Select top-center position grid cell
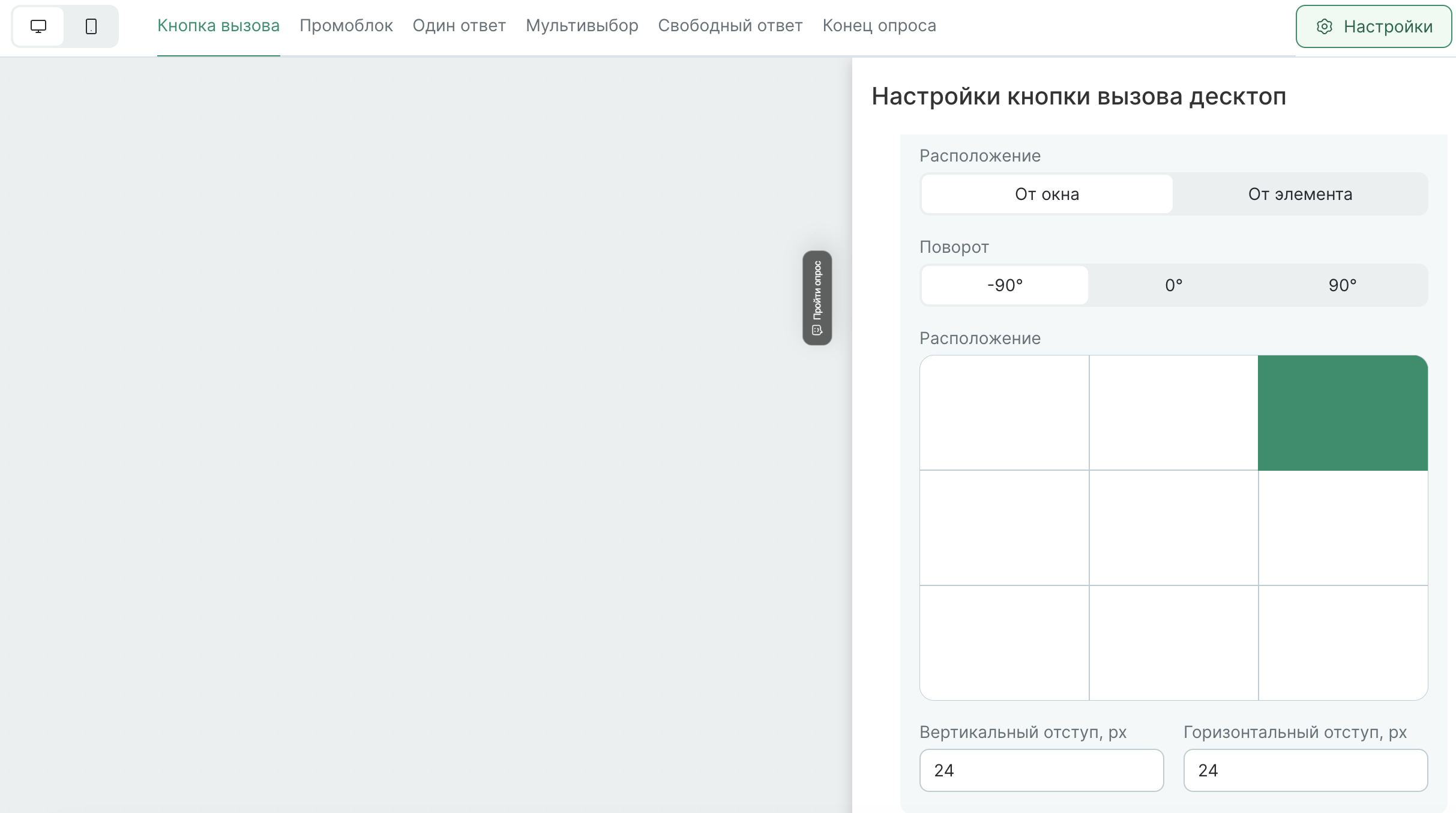Image resolution: width=1456 pixels, height=813 pixels. tap(1173, 413)
